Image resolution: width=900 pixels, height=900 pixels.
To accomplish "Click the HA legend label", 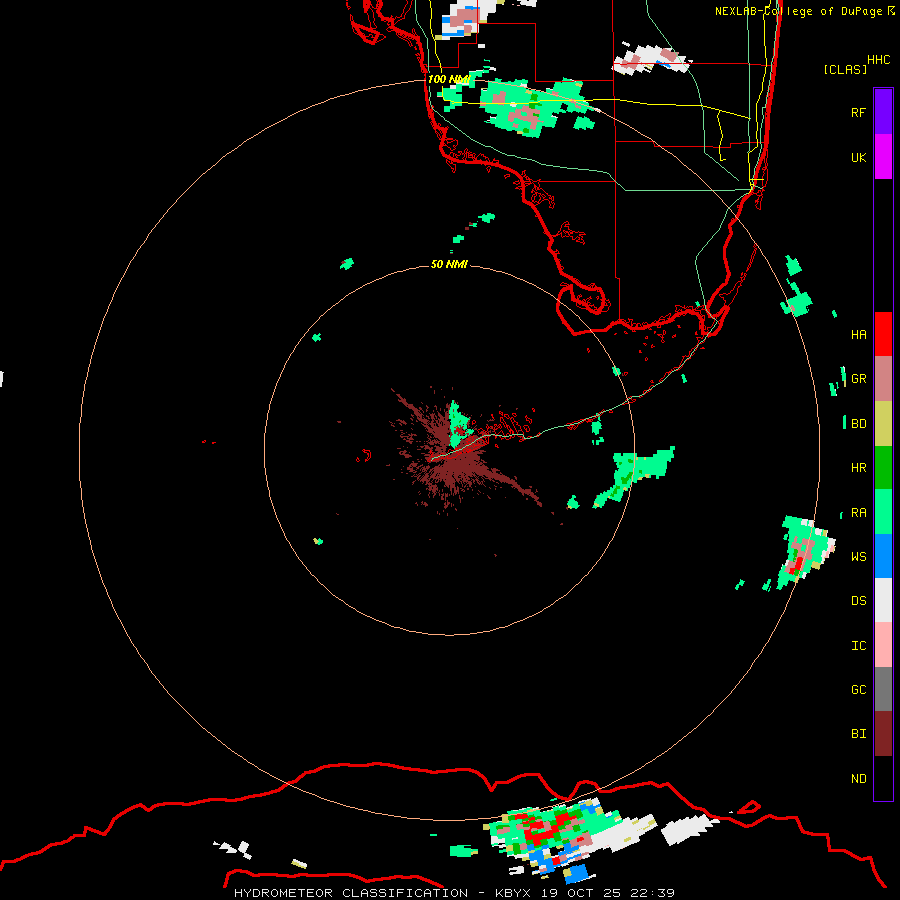I will tap(858, 334).
